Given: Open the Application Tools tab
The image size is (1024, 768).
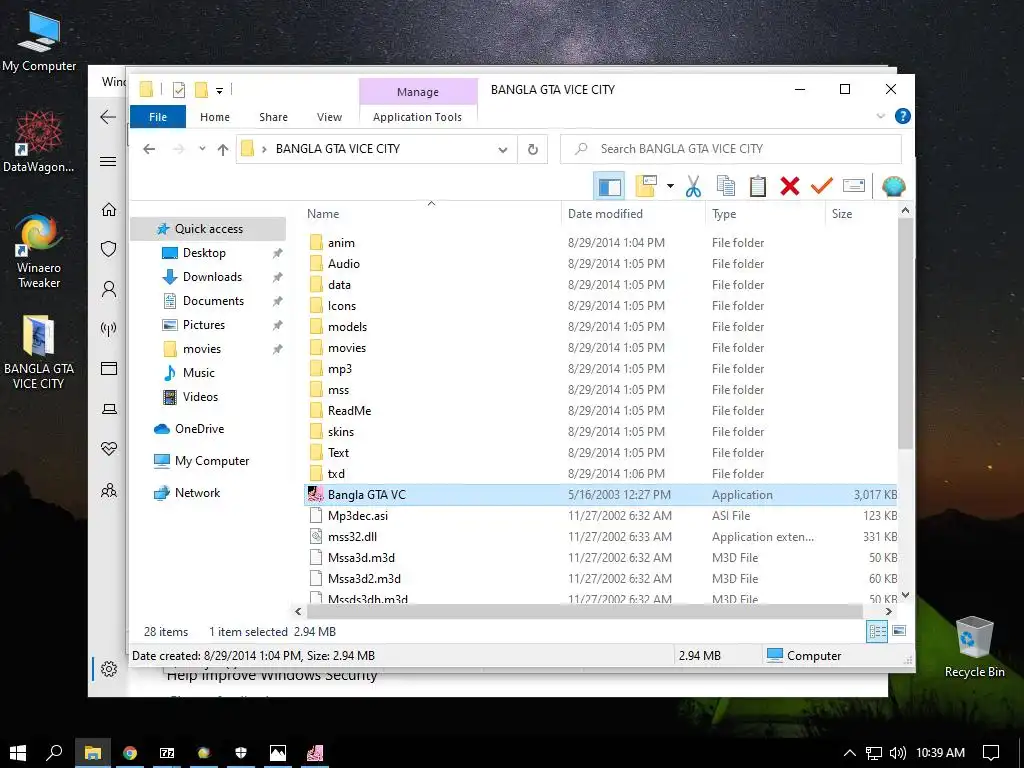Looking at the screenshot, I should pos(417,117).
